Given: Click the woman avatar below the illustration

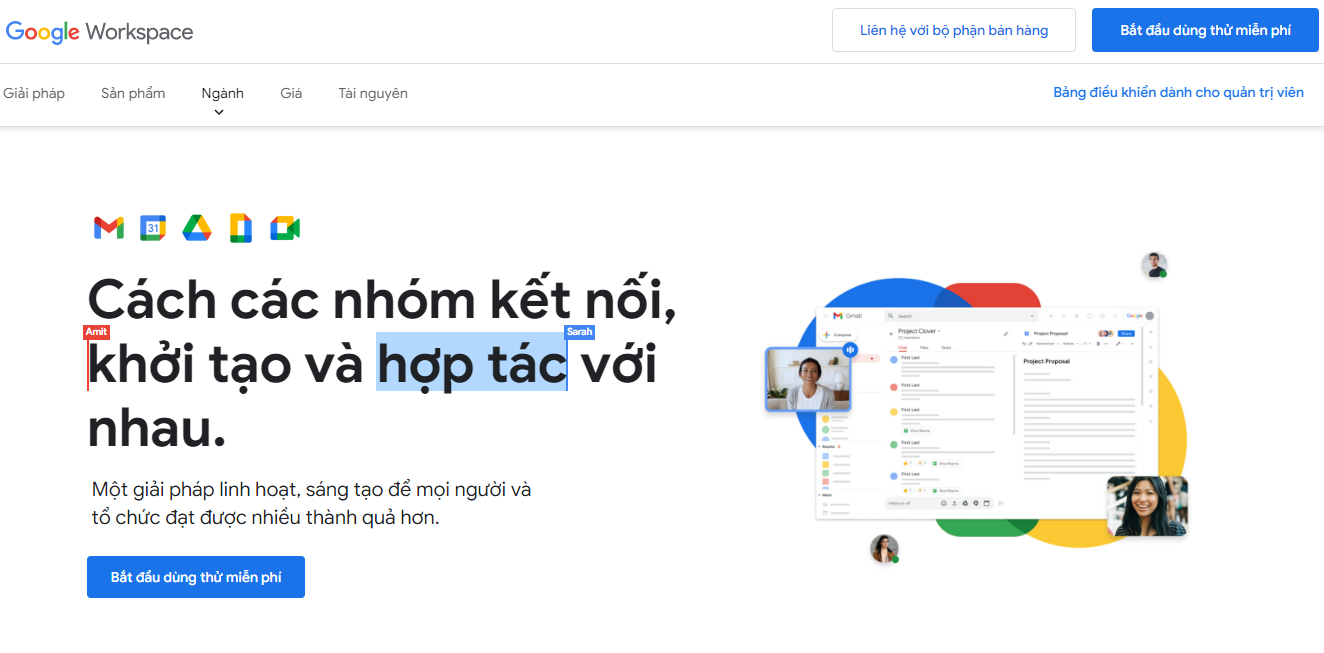Looking at the screenshot, I should tap(884, 549).
